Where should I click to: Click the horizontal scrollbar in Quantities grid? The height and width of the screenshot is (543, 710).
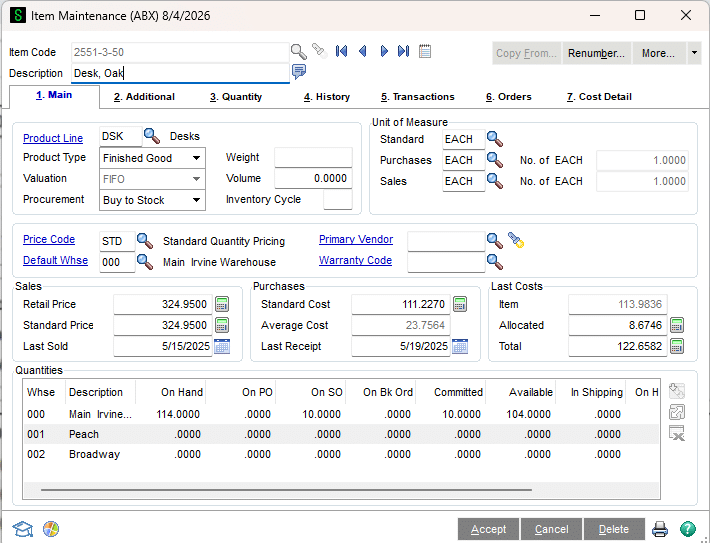[x=286, y=490]
